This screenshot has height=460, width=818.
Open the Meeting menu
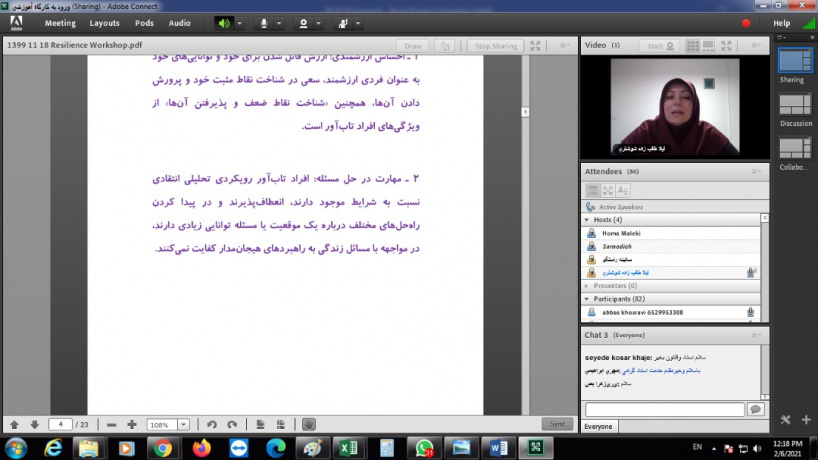(60, 23)
